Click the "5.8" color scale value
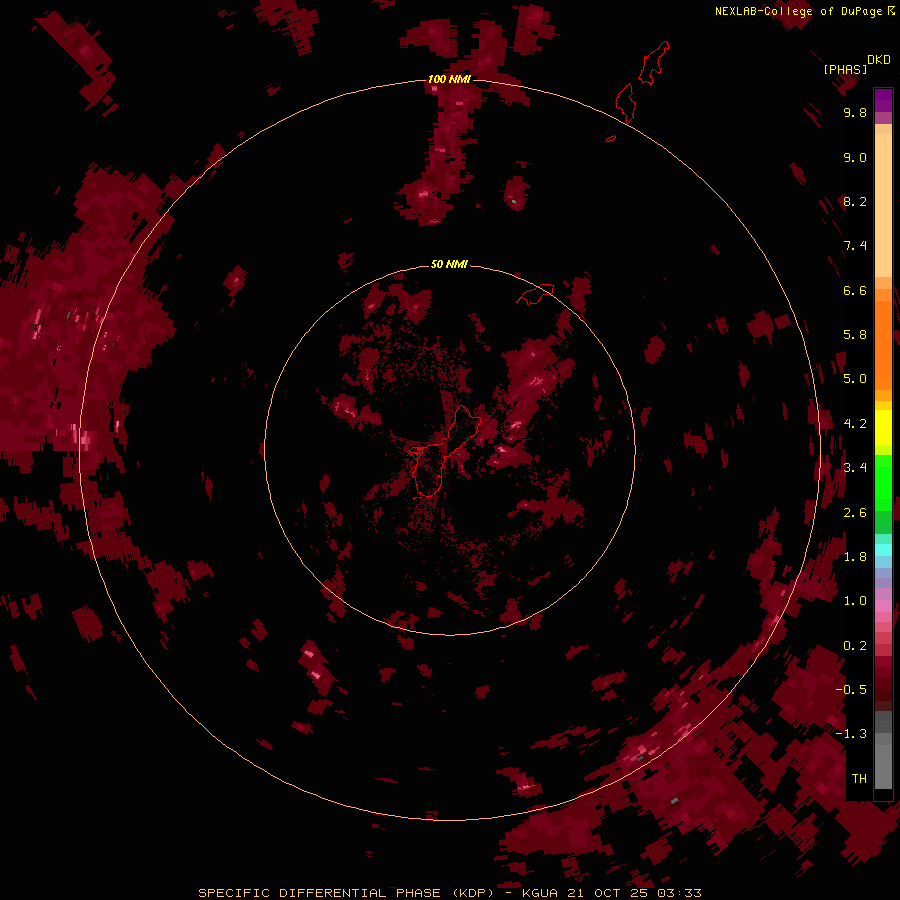The image size is (900, 900). coord(855,335)
